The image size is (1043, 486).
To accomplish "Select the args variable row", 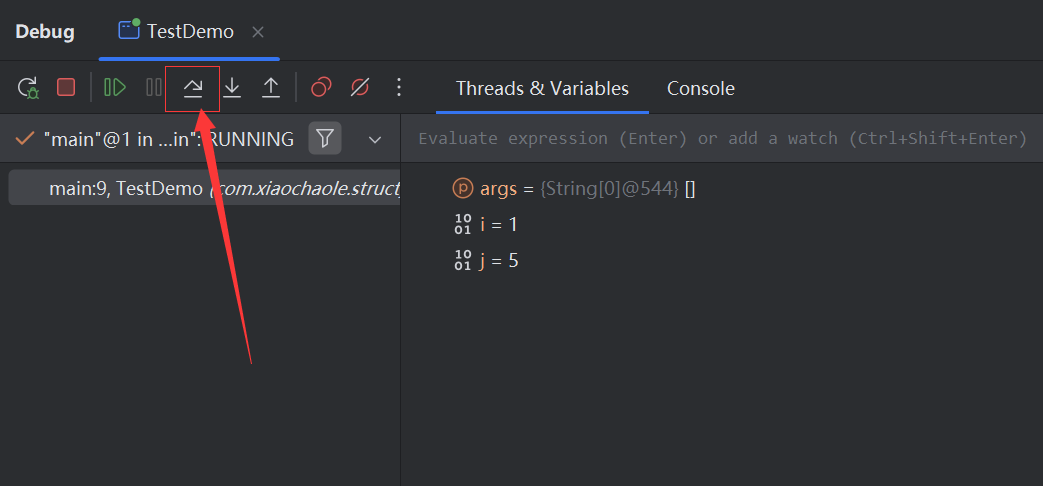I will [574, 188].
